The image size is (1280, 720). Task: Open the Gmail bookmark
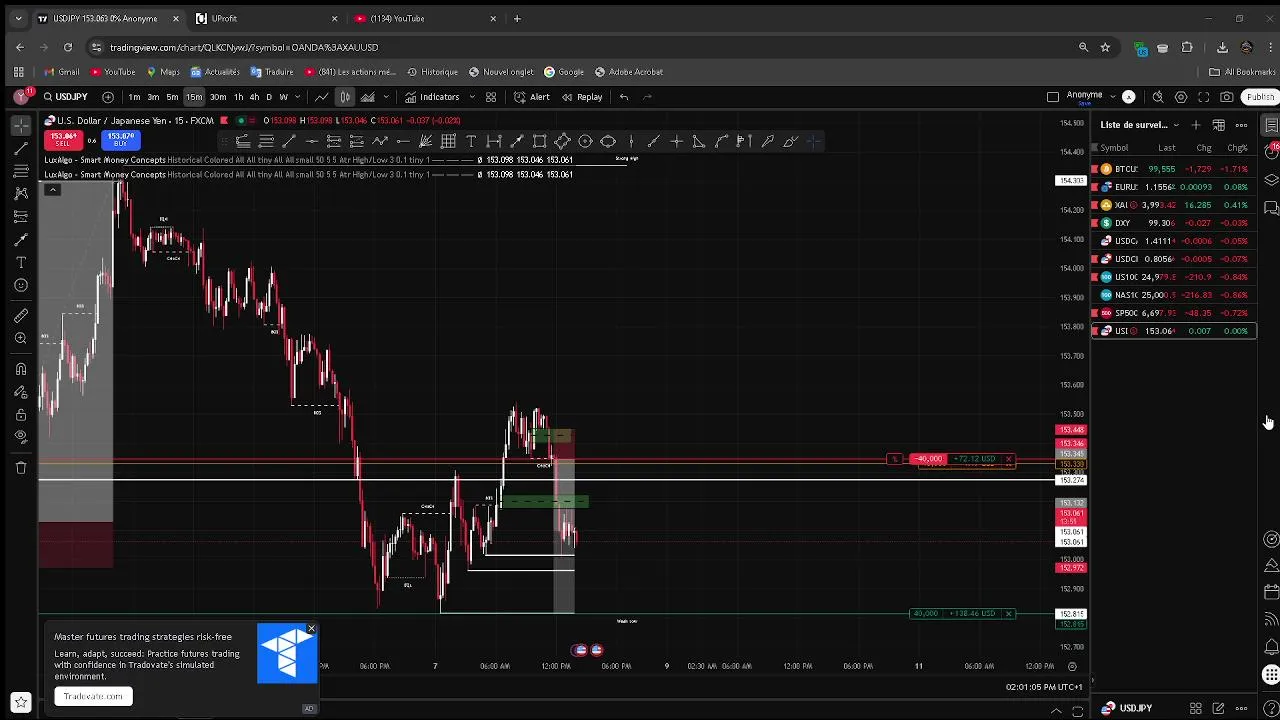(x=62, y=72)
